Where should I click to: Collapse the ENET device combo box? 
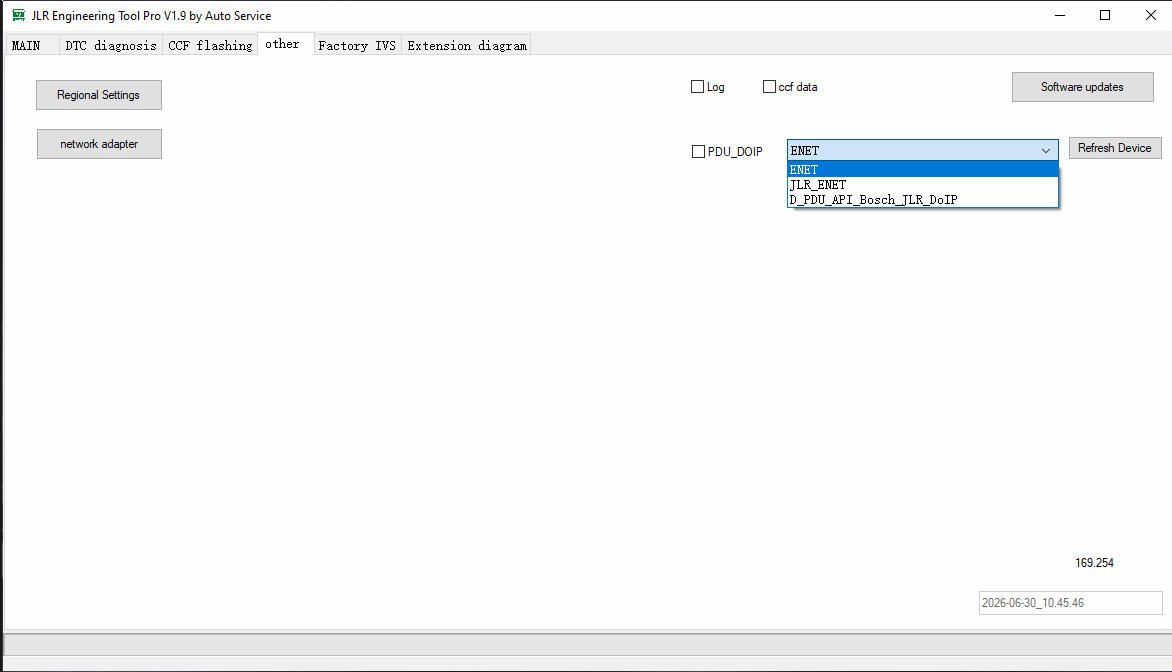pyautogui.click(x=922, y=150)
